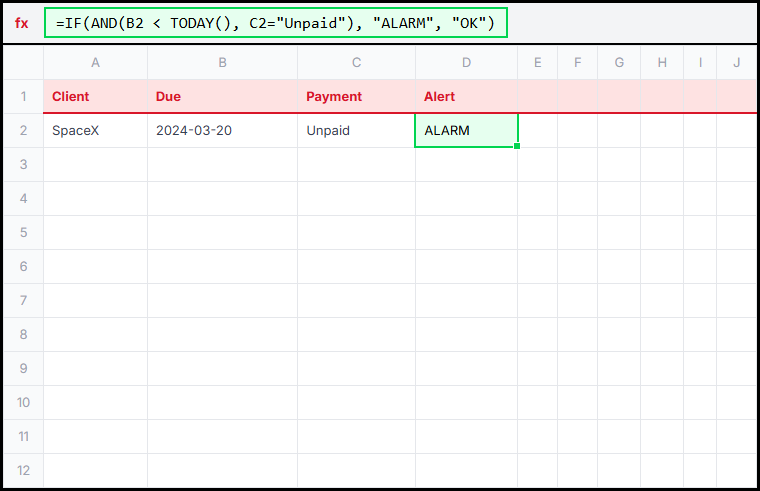The height and width of the screenshot is (491, 760).
Task: Click empty cell A3 below SpaceX
Action: coord(96,165)
